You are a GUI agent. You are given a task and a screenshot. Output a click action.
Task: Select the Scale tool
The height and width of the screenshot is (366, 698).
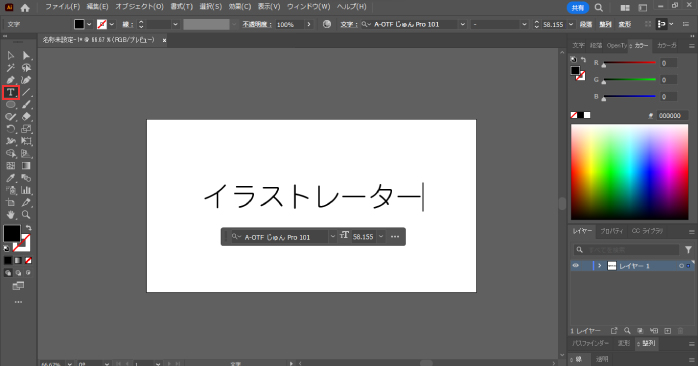(x=26, y=129)
